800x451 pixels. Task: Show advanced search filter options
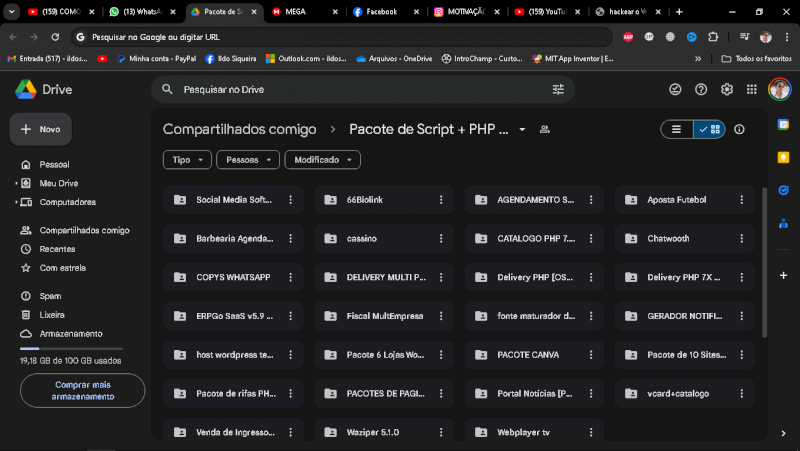pyautogui.click(x=558, y=90)
